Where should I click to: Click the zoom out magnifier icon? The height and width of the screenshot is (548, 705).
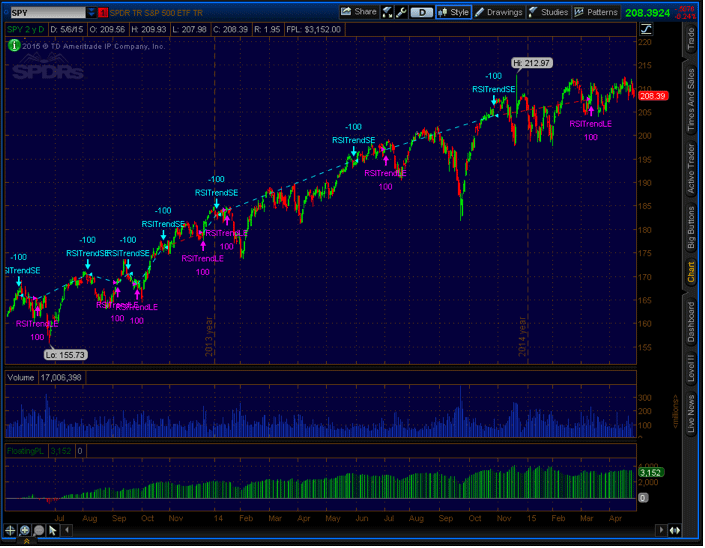tap(39, 531)
